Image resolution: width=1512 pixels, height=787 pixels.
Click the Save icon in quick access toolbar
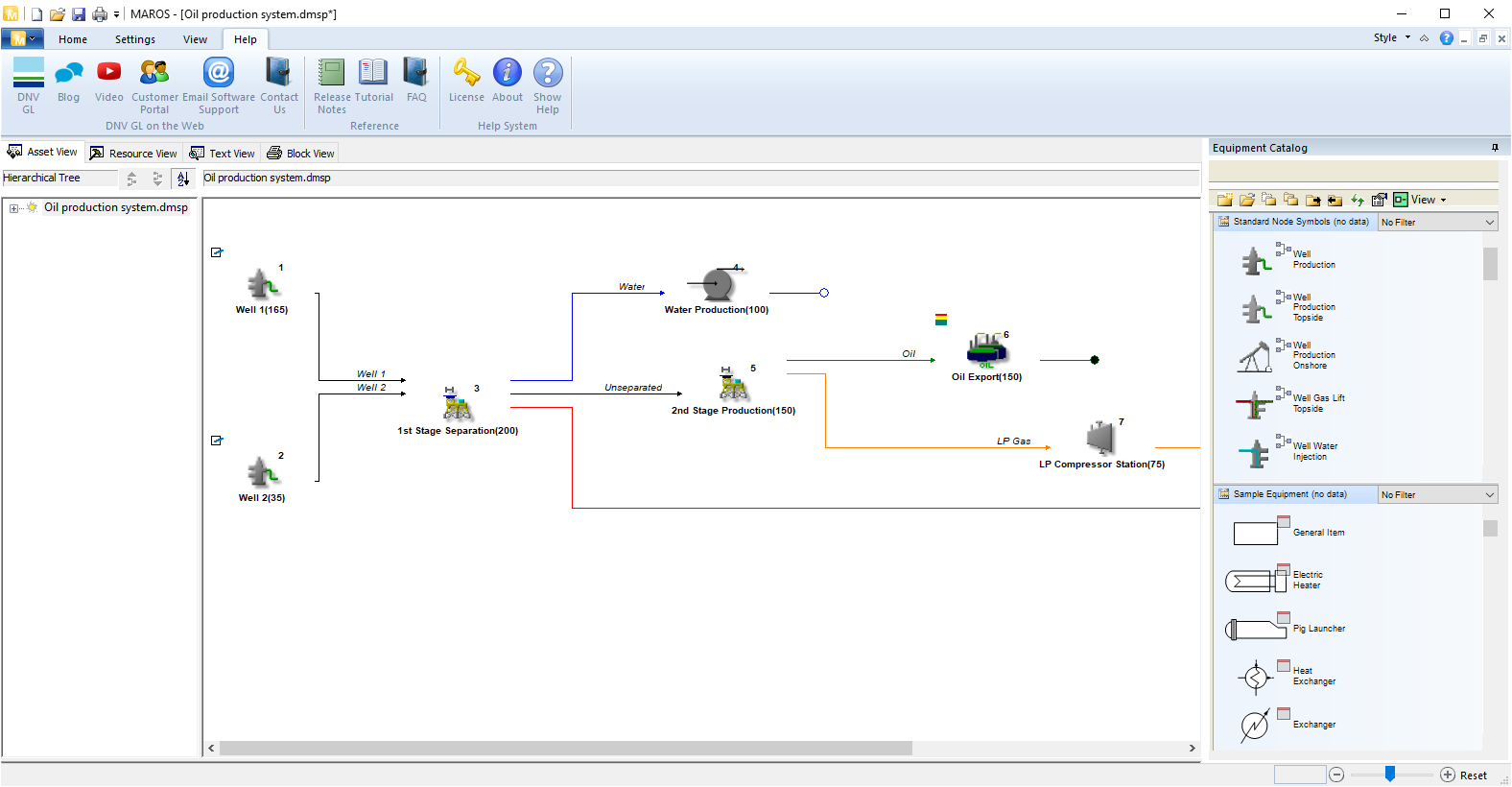coord(79,14)
